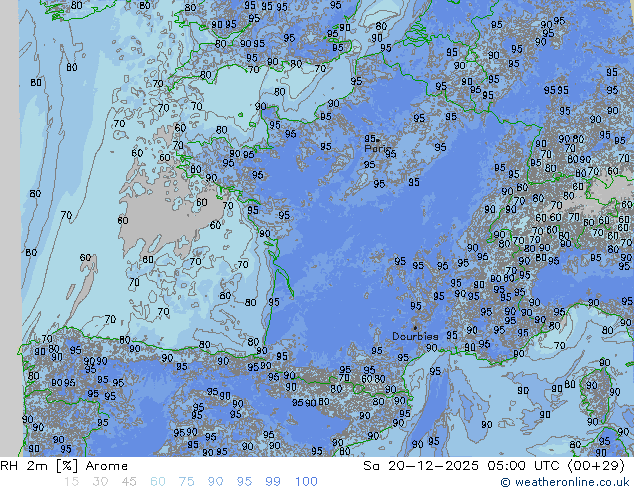Click the black dot marker at Dourbies

415,328
